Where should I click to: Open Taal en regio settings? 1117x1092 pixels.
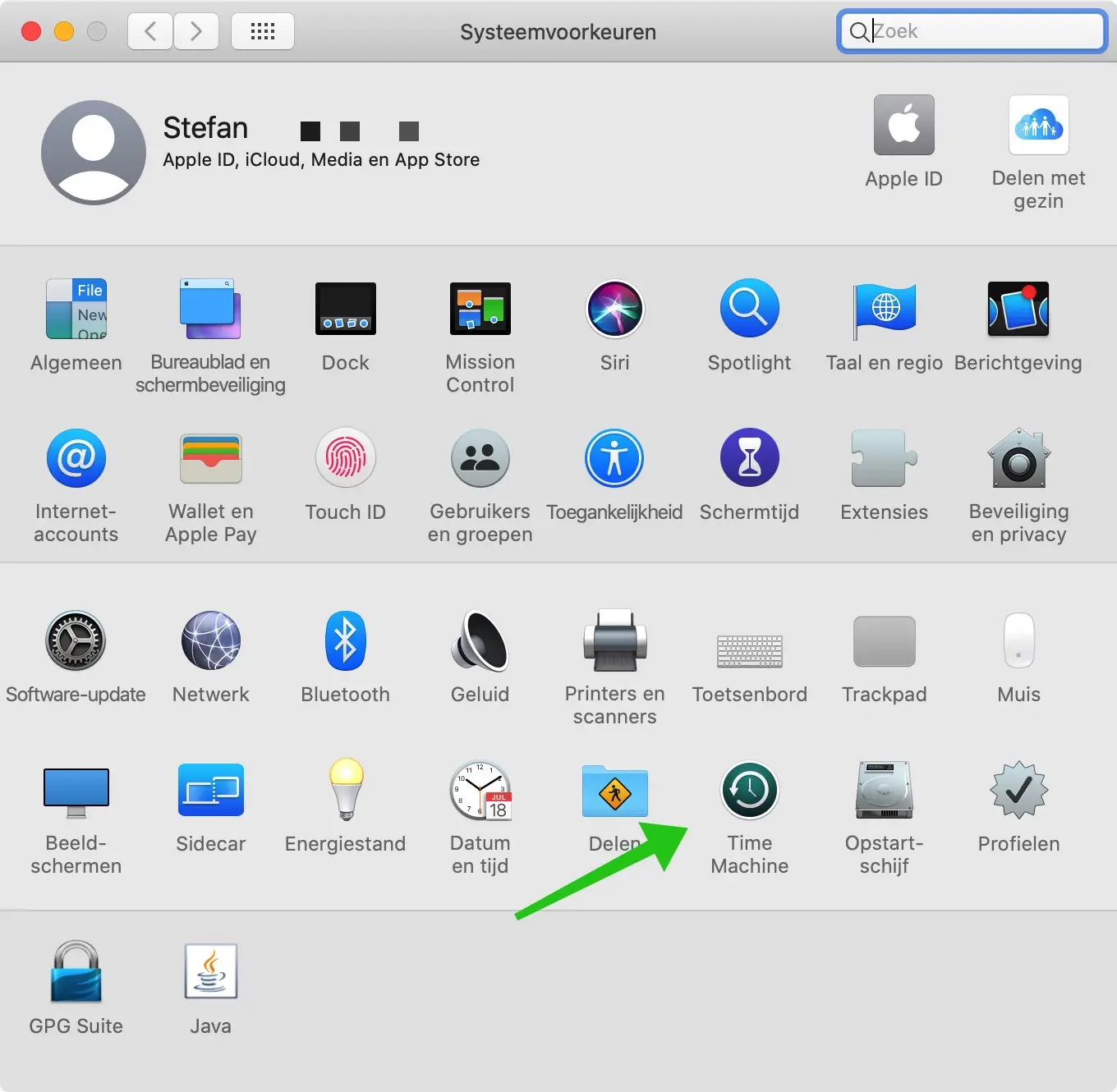coord(885,311)
